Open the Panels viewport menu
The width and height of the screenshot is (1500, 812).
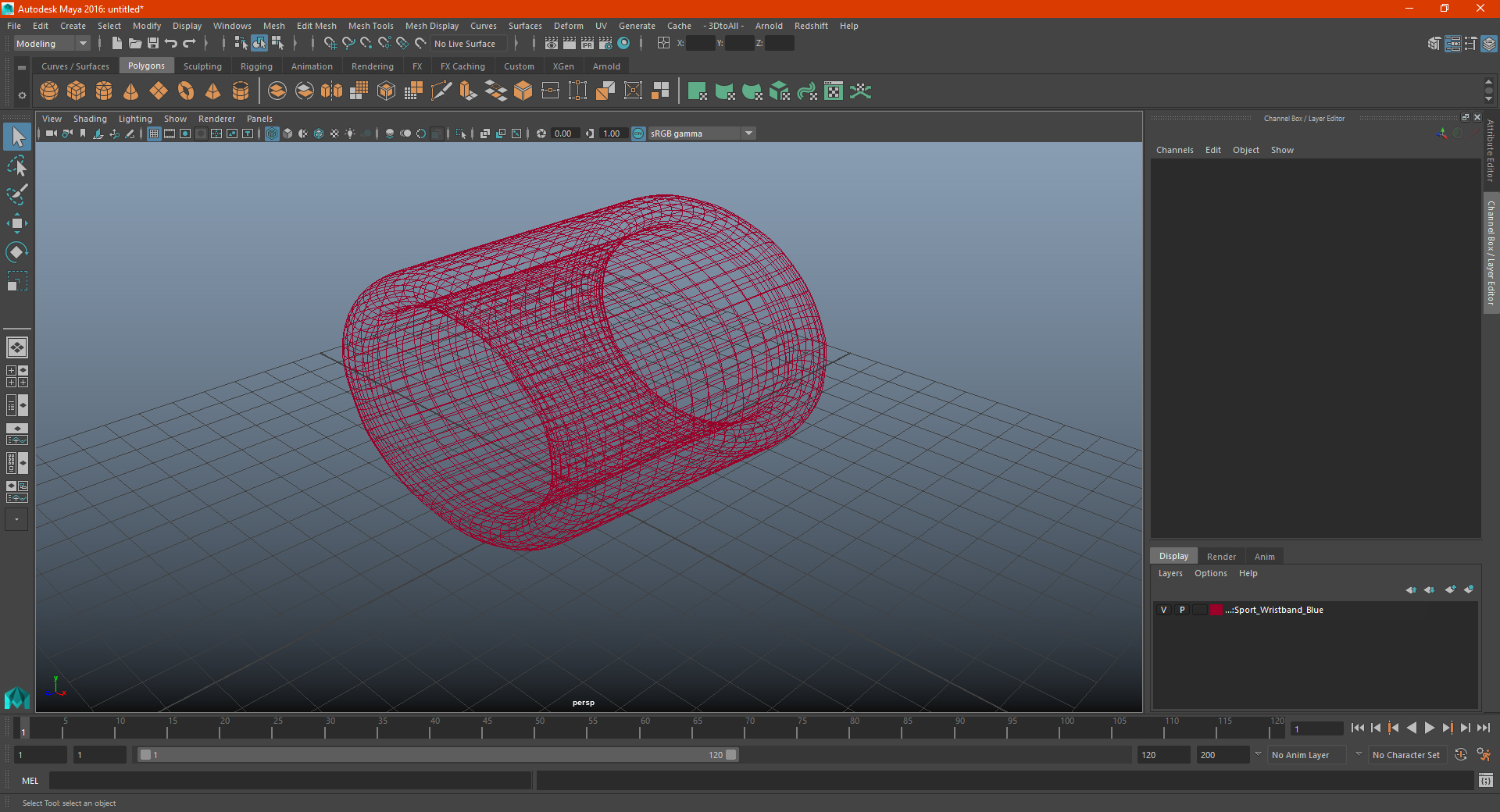tap(259, 119)
